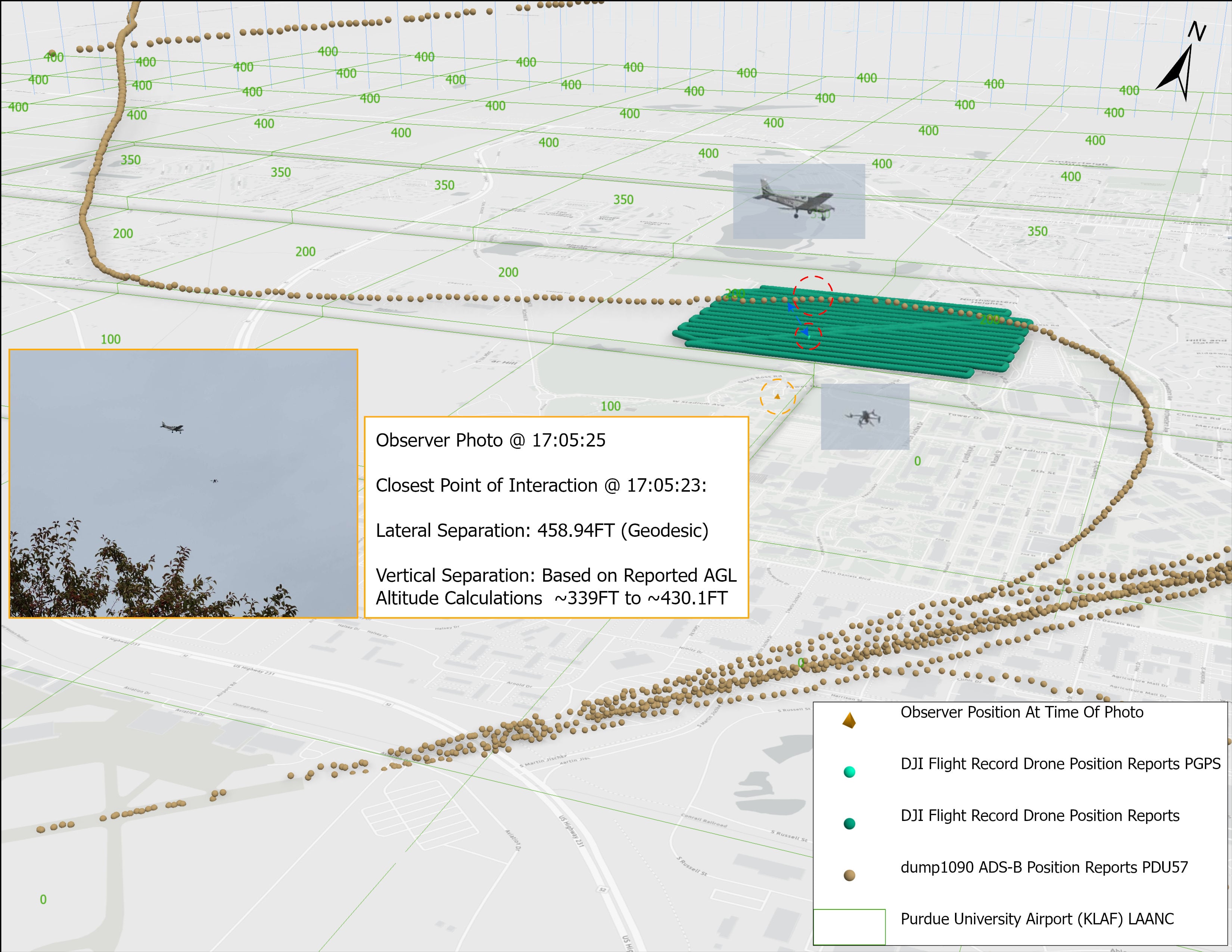This screenshot has height=952, width=1232.
Task: Click the dark teal drone position legend dot
Action: 849,824
